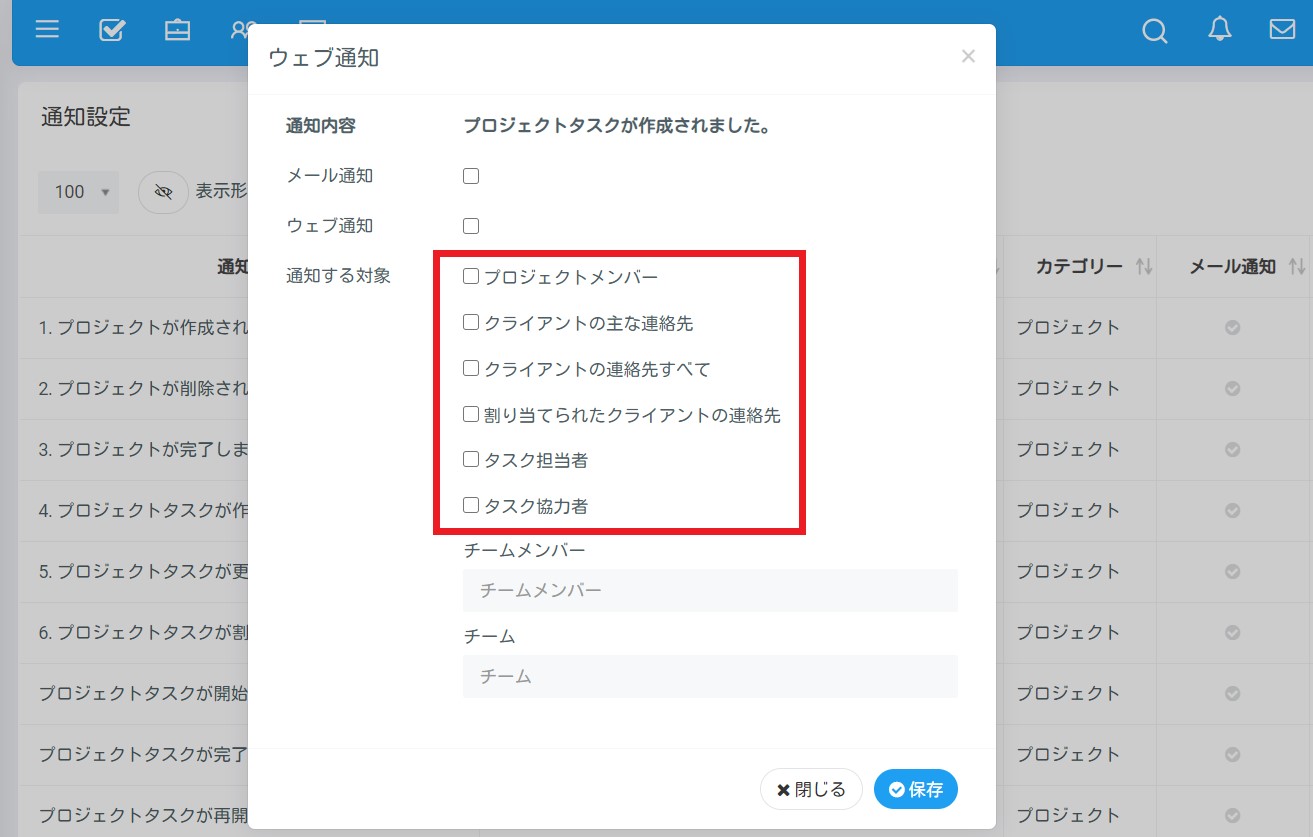Select row 1. プロジェクトが作成され
1313x837 pixels.
coord(143,328)
